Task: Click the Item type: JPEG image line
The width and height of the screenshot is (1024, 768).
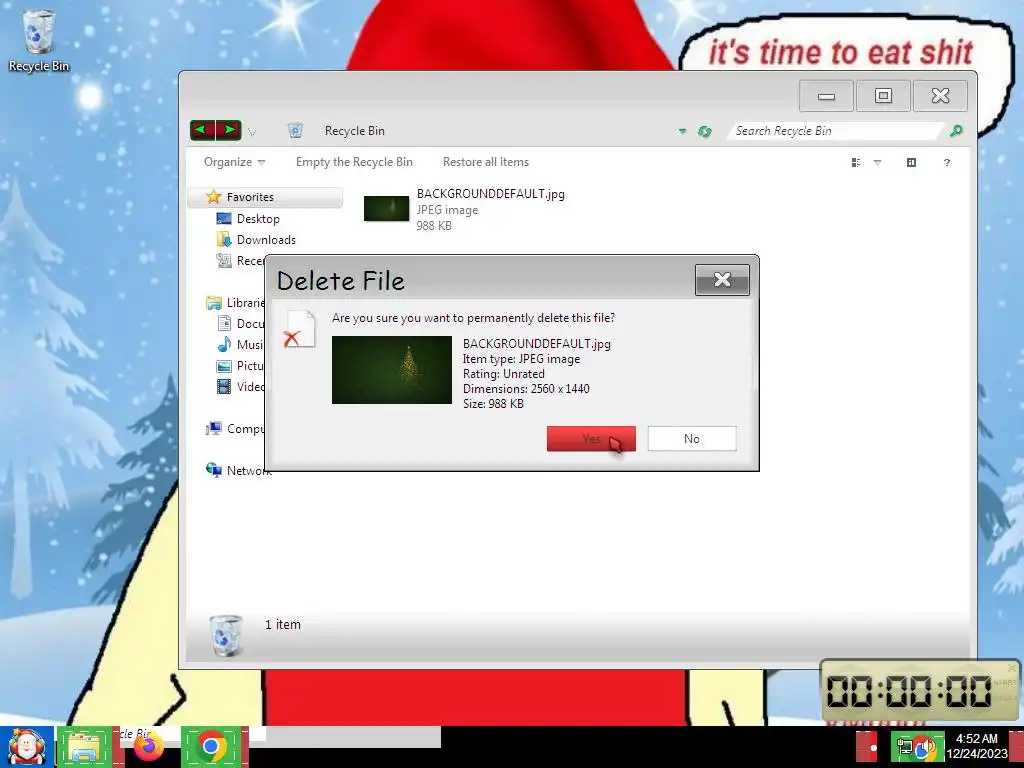Action: click(x=521, y=359)
